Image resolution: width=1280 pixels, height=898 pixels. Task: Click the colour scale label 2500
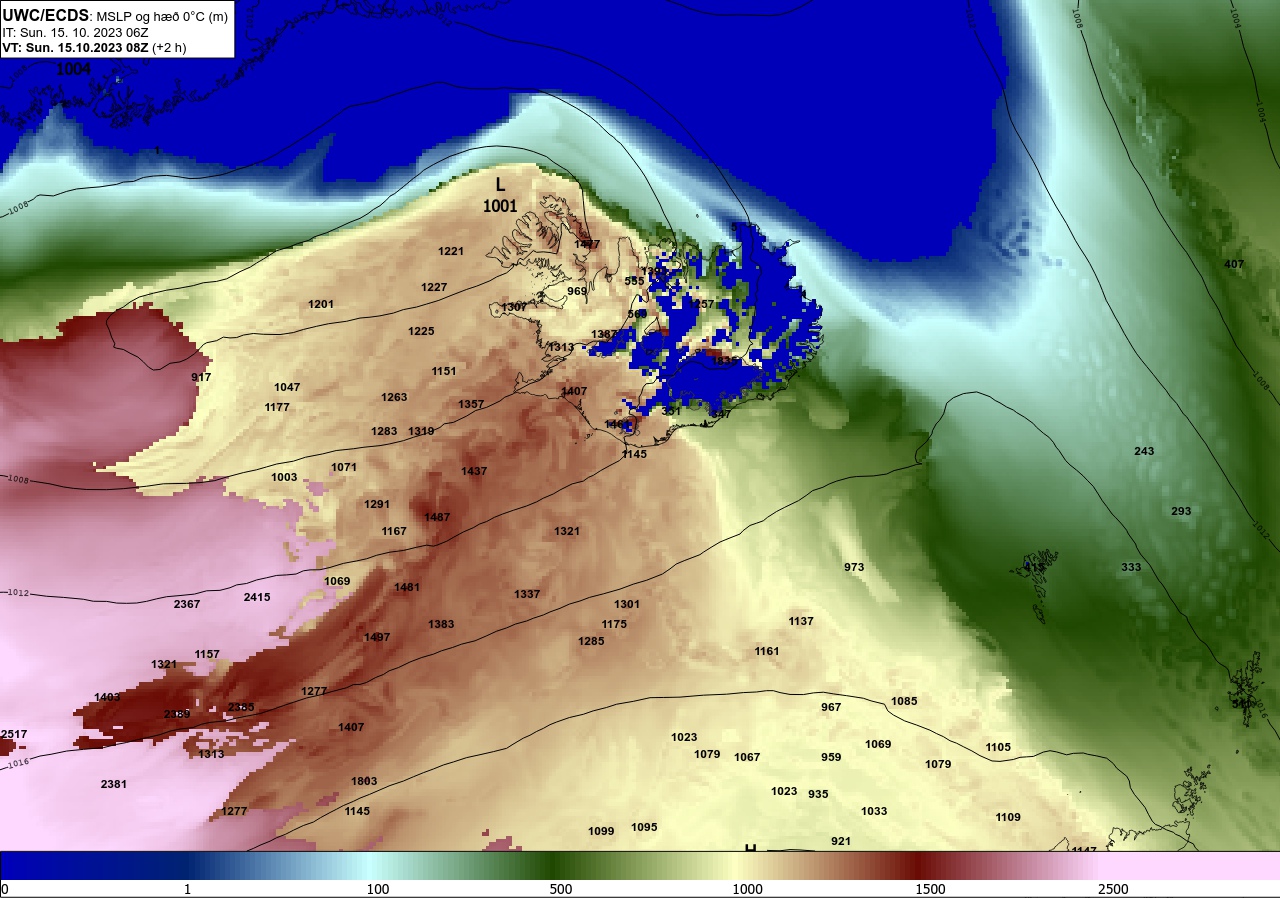pyautogui.click(x=1113, y=889)
